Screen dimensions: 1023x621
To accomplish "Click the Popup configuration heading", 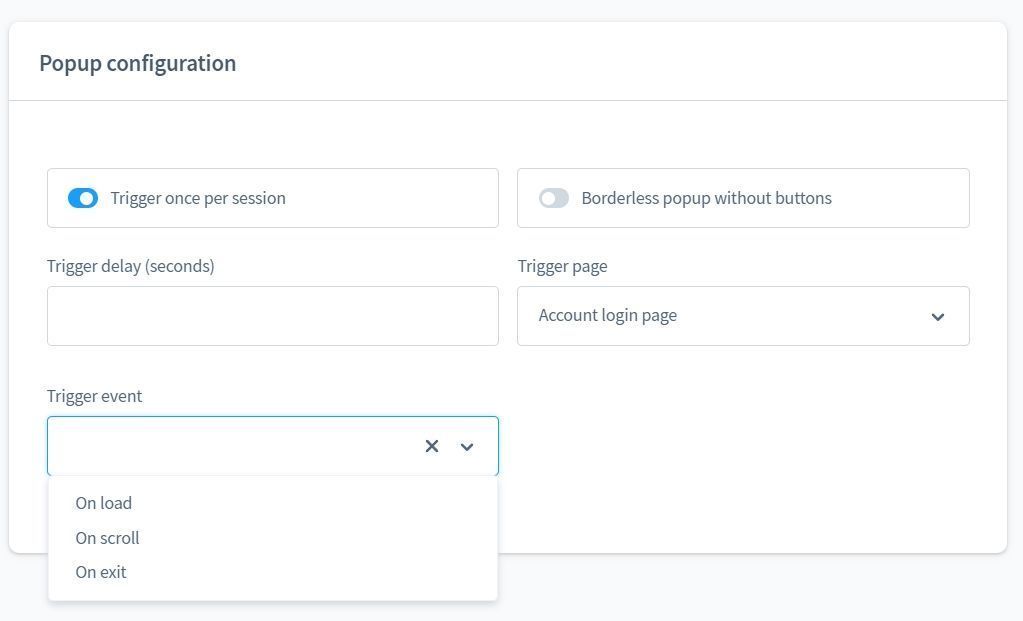I will (138, 63).
